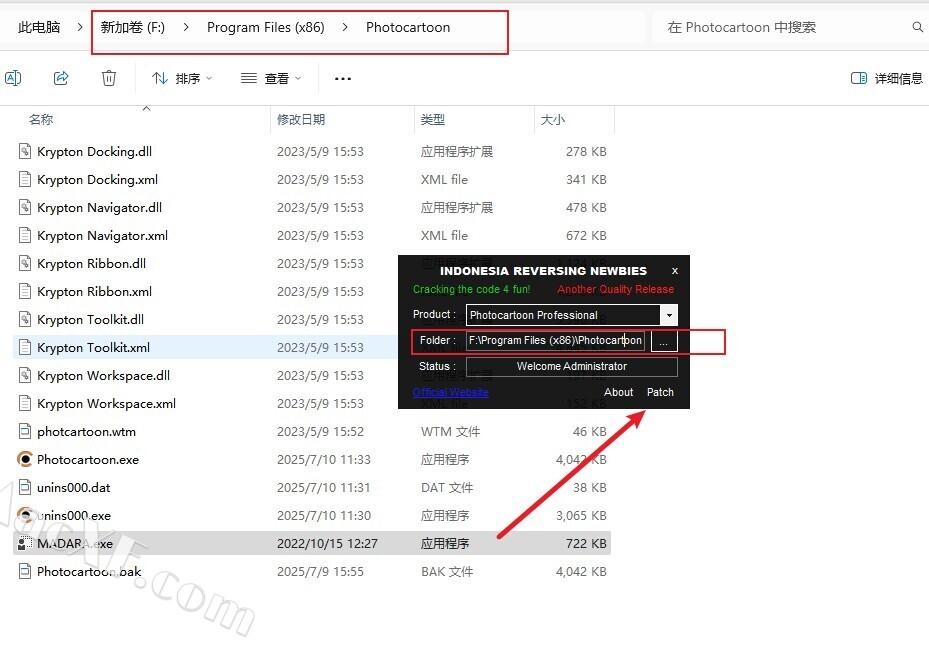Click the file name Krypton Toolkit.xml
This screenshot has width=929, height=660.
(x=94, y=348)
